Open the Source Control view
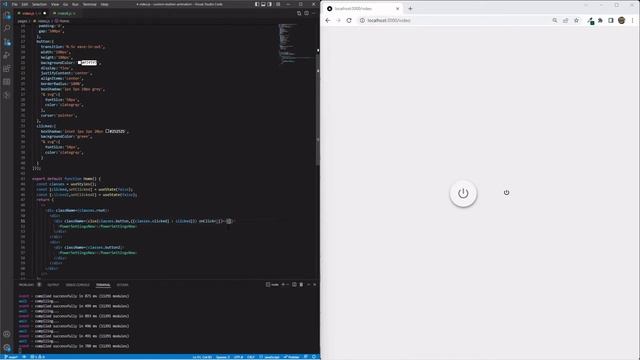Screen dimensions: 640x360 [x=7, y=42]
